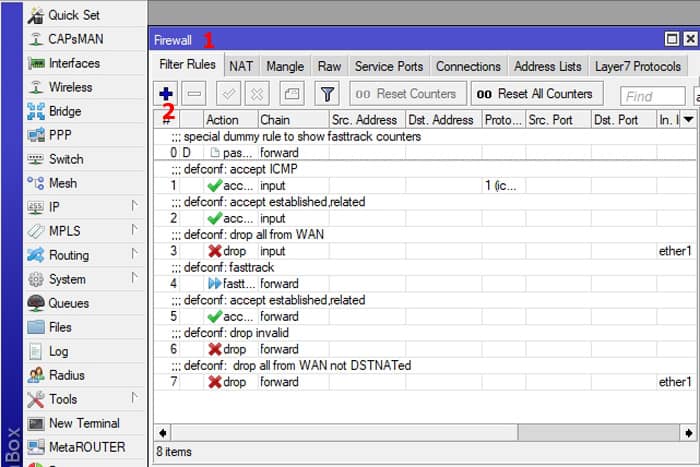Click the Filter funnel toolbar button
Viewport: 700px width, 467px height.
pyautogui.click(x=327, y=94)
